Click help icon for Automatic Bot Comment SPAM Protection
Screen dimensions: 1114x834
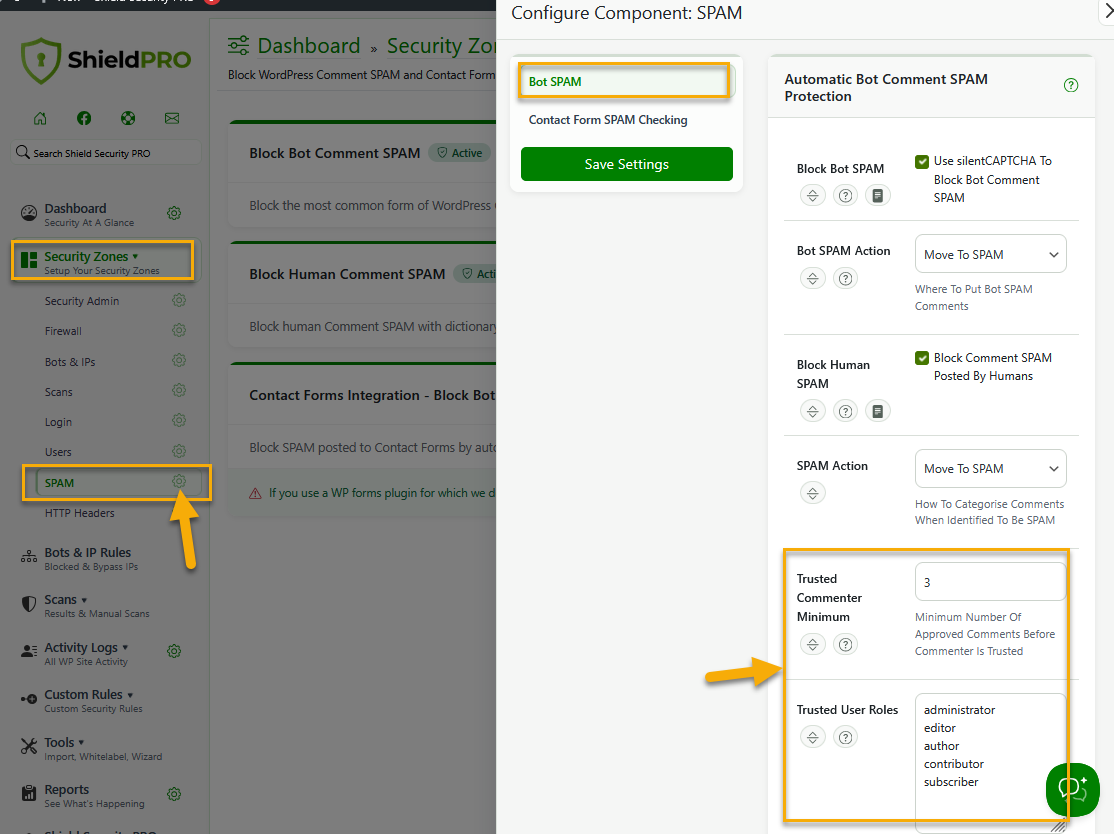1071,85
